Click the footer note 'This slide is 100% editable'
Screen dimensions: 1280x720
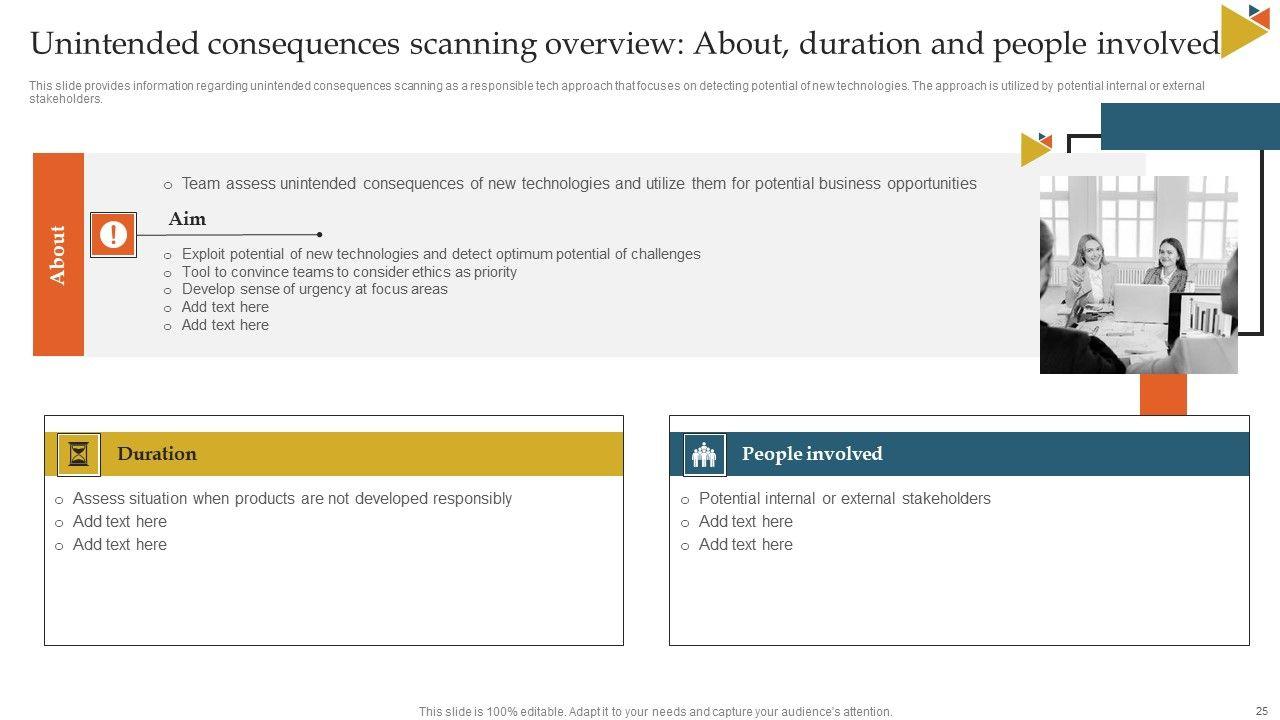[x=655, y=712]
